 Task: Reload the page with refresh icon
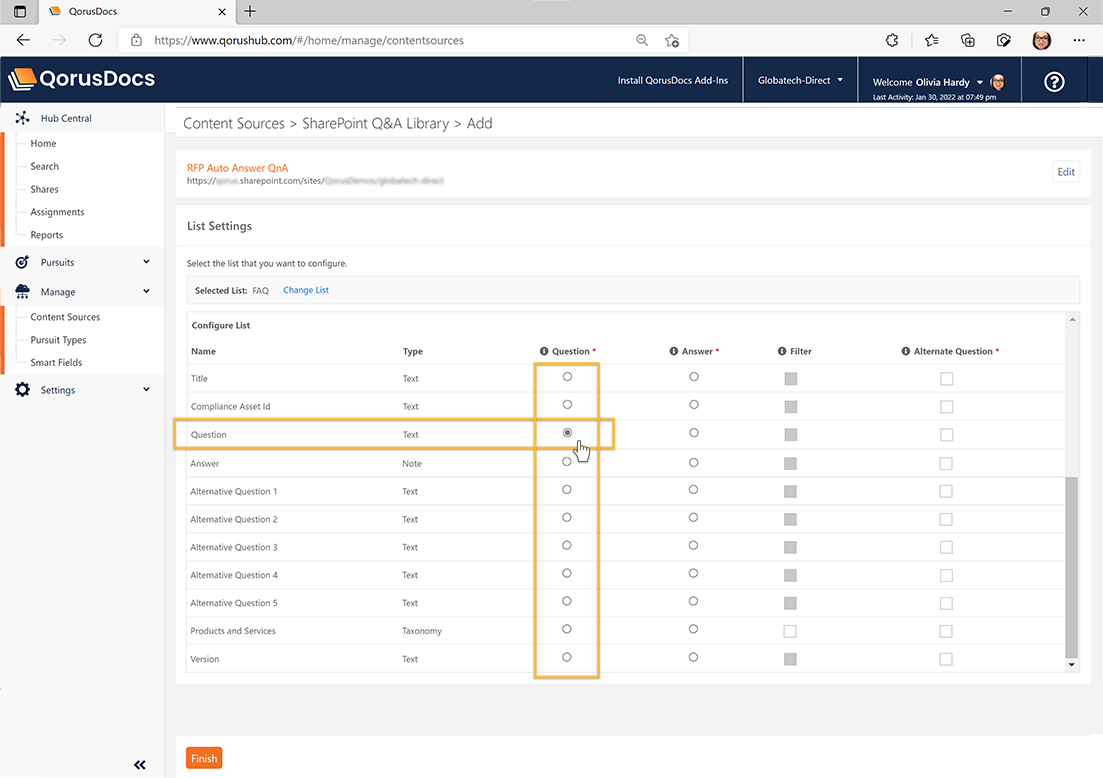click(x=96, y=40)
